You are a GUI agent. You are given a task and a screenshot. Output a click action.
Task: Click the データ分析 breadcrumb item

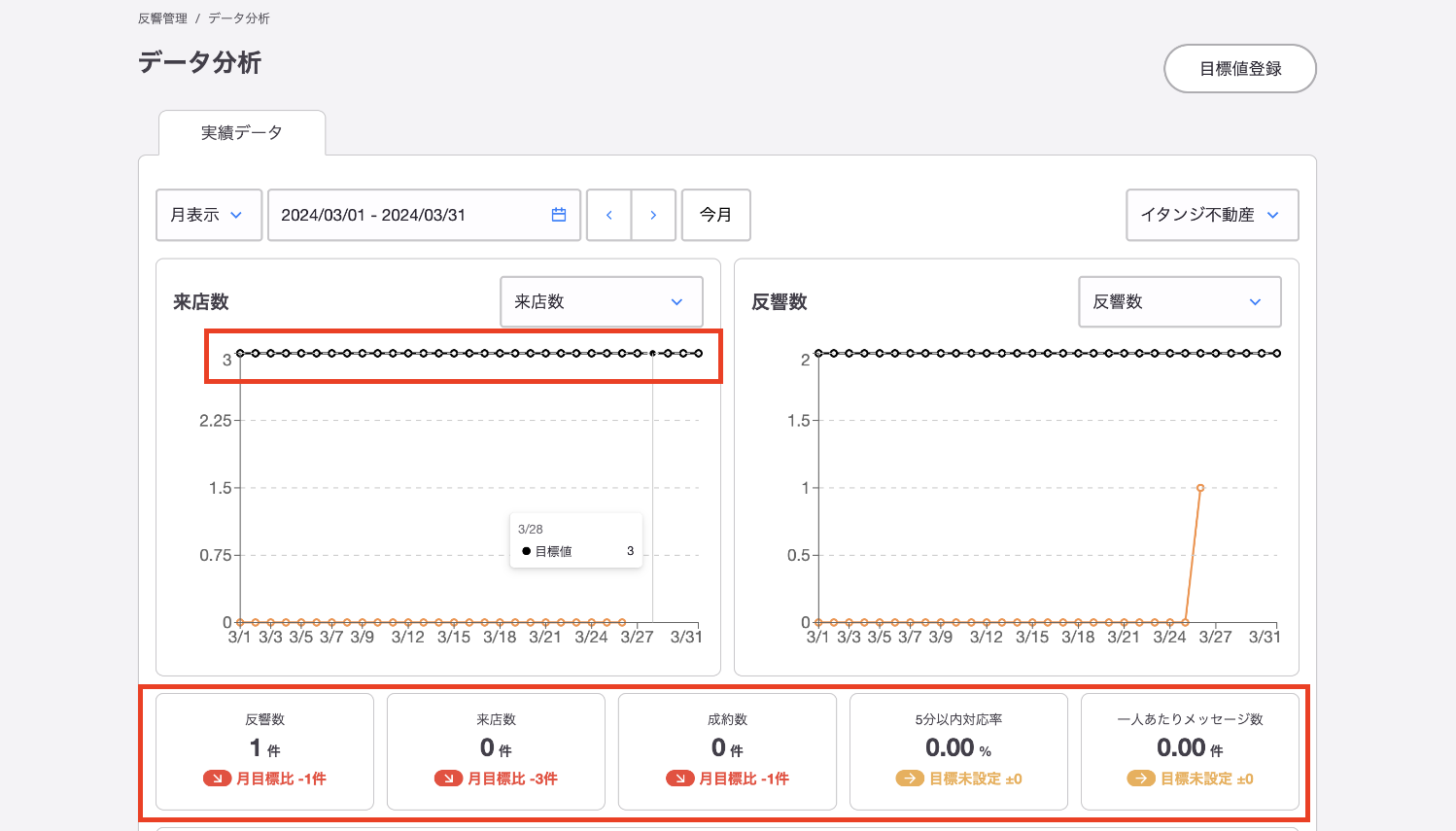click(239, 18)
